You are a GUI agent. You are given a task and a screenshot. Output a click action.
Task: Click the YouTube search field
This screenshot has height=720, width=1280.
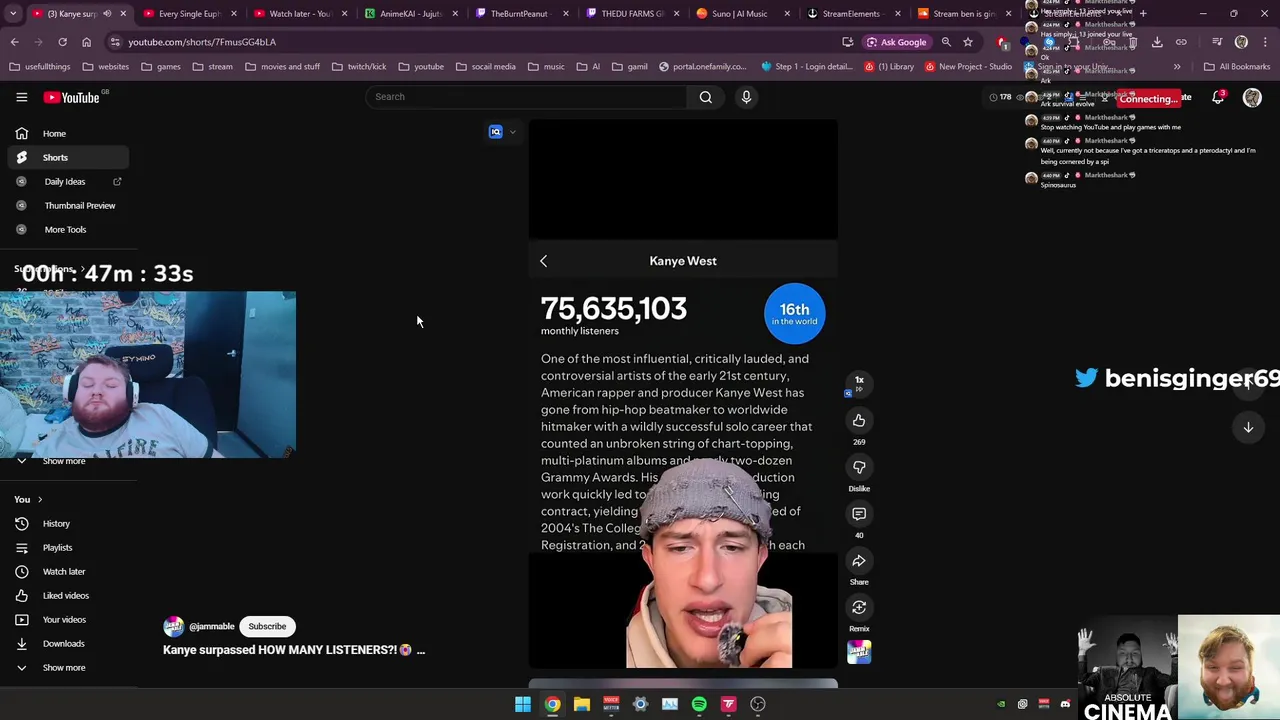[x=527, y=97]
